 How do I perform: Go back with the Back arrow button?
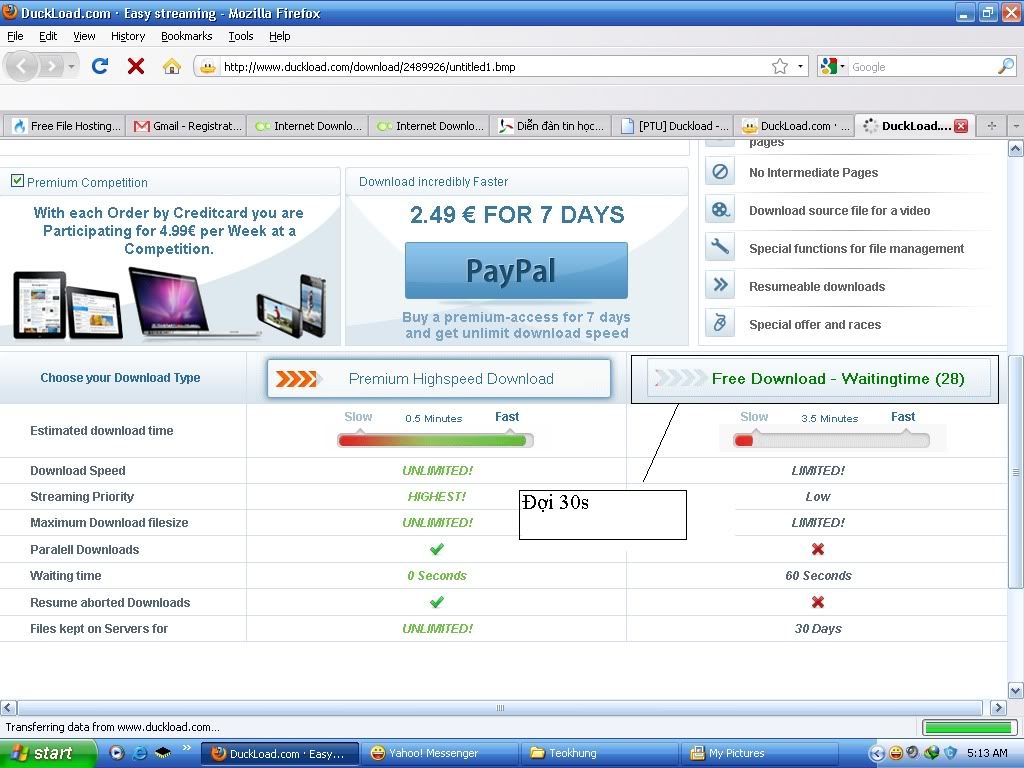(x=22, y=66)
